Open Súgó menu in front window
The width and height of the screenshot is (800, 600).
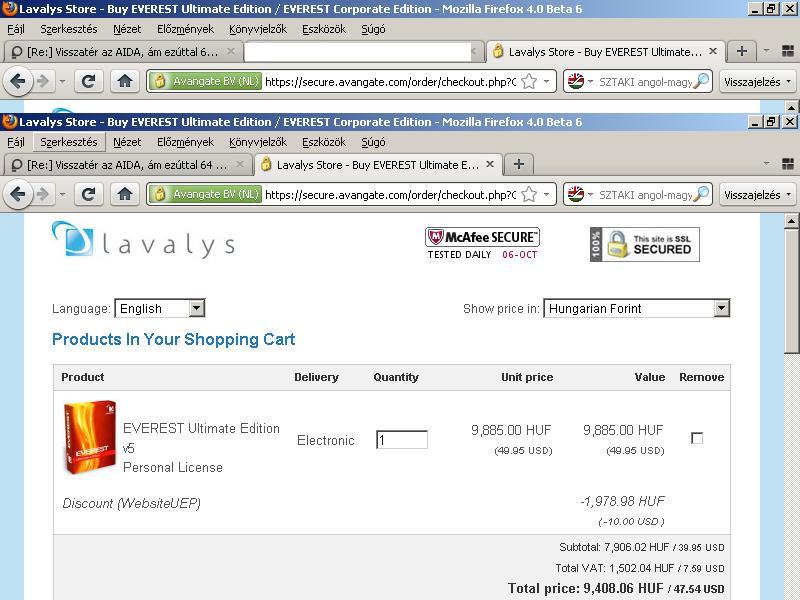pos(373,142)
